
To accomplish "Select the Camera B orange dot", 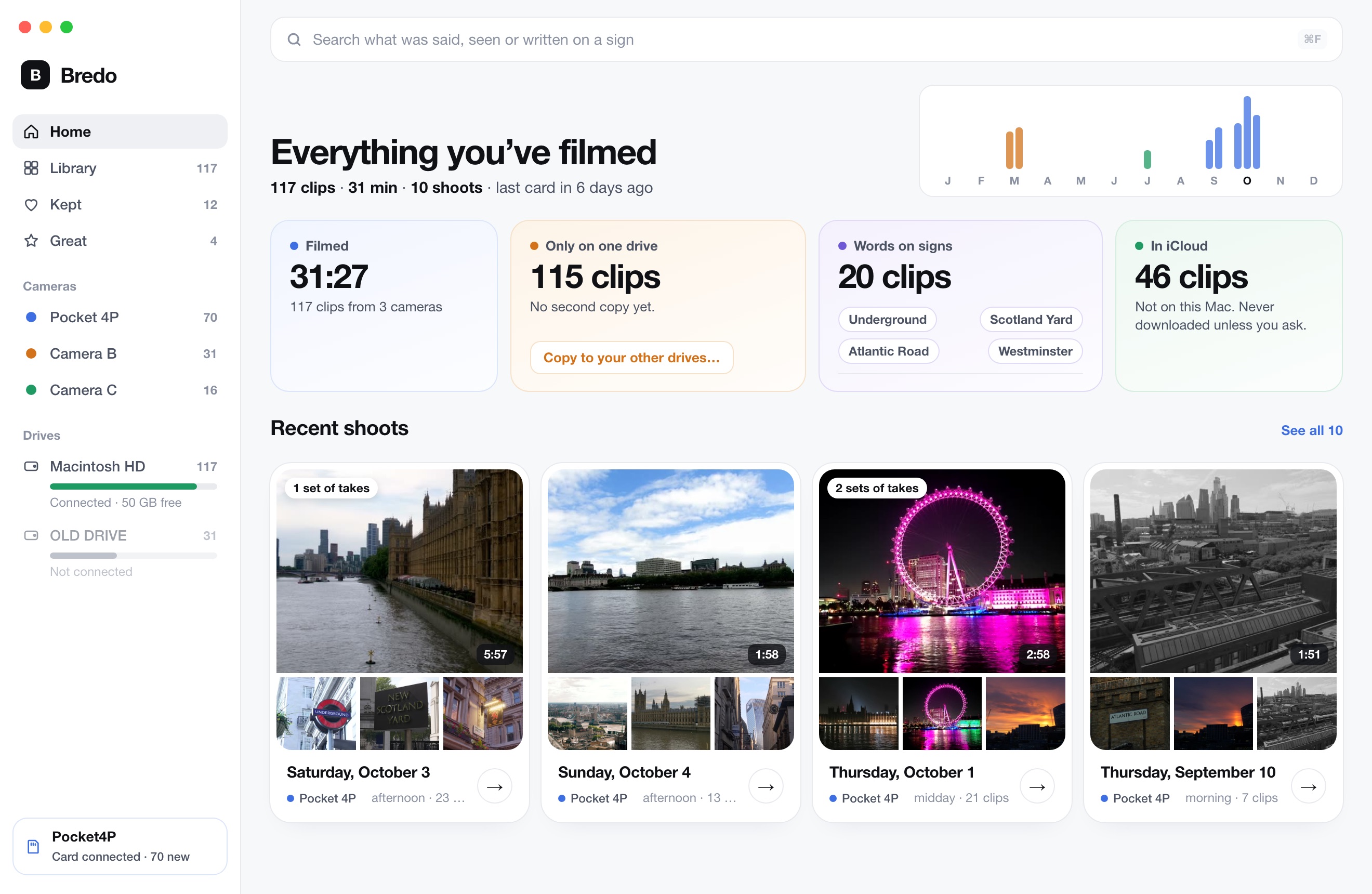I will click(x=31, y=353).
